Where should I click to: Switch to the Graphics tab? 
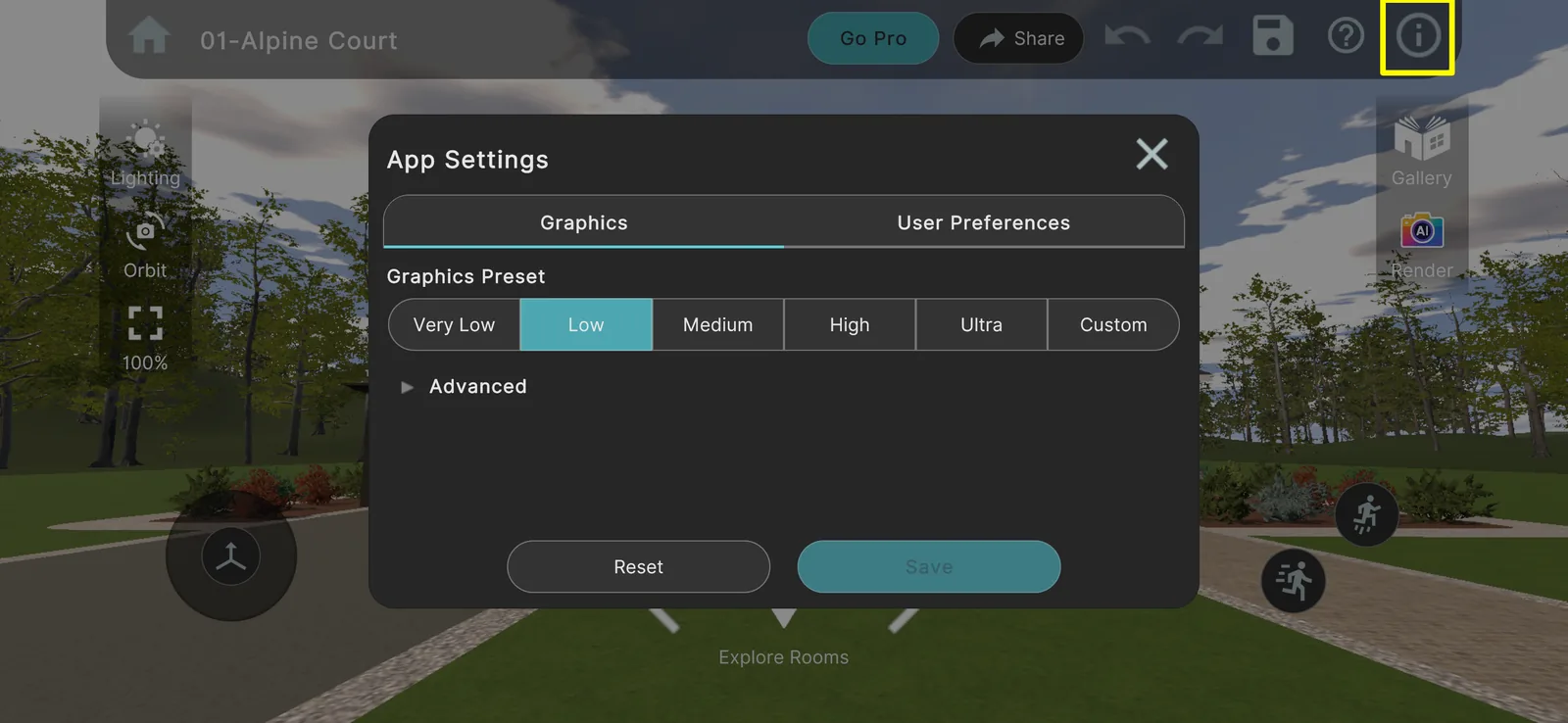pos(584,222)
